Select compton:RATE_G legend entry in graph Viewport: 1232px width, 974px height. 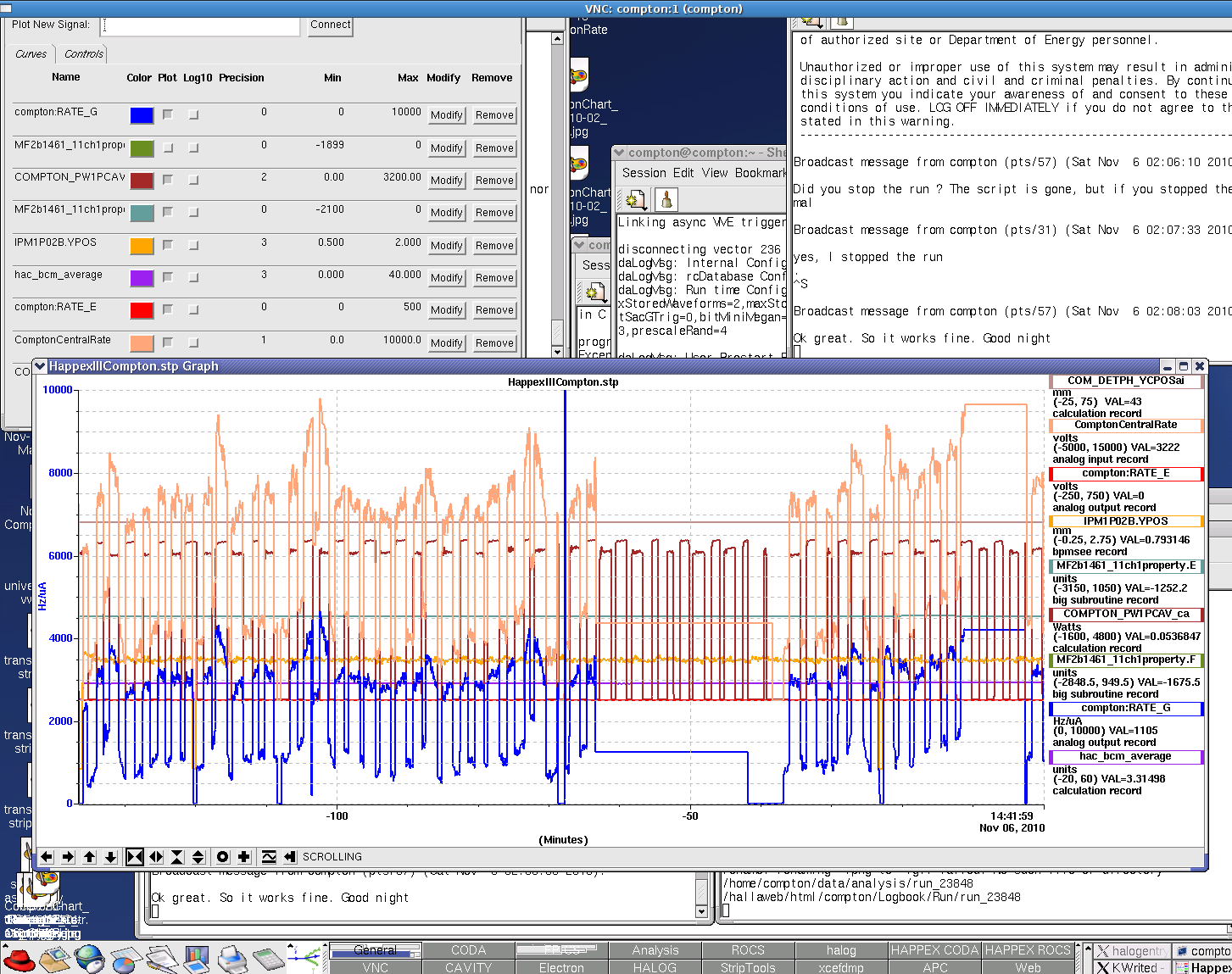1126,708
